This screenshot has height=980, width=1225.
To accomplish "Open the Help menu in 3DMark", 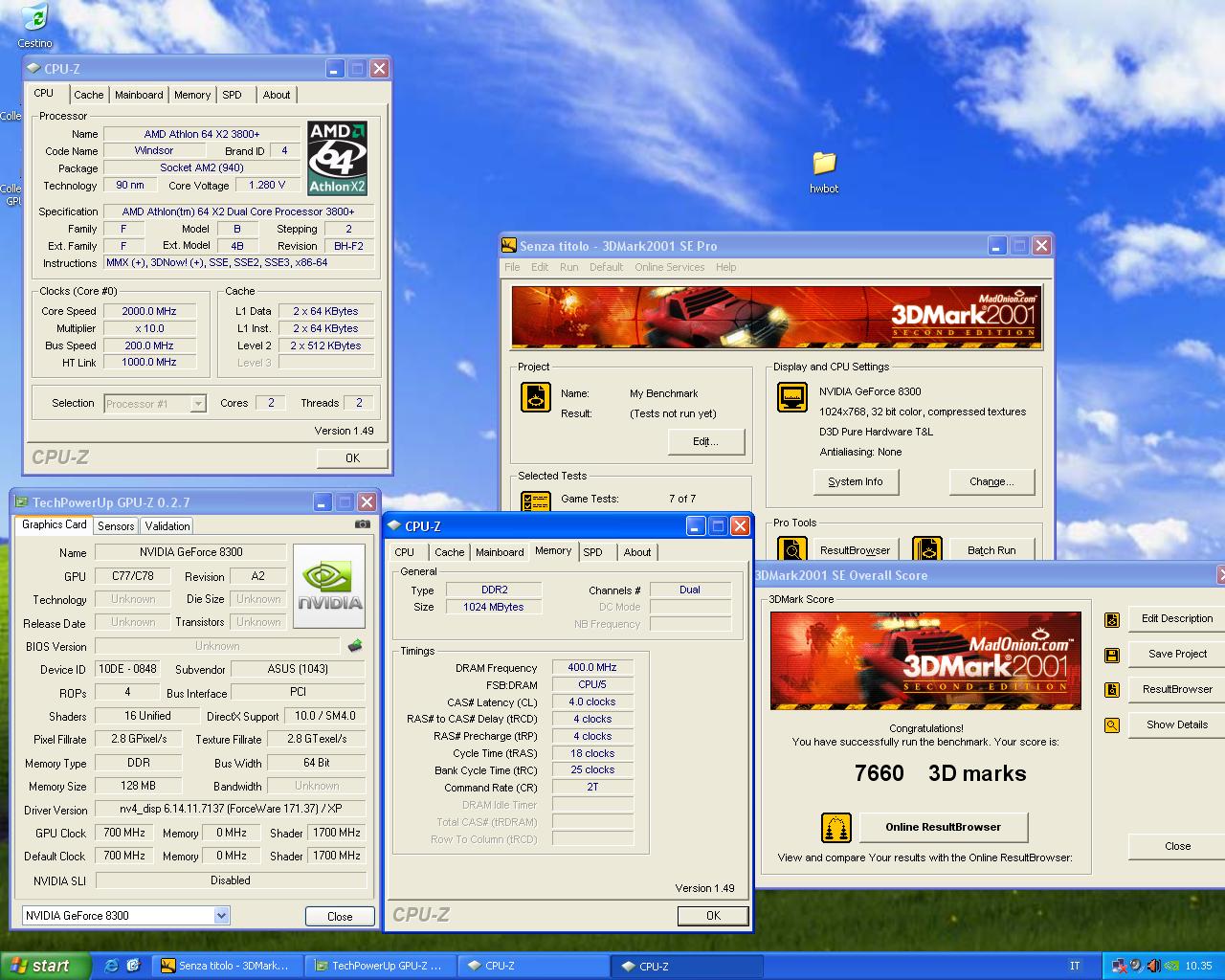I will coord(726,267).
